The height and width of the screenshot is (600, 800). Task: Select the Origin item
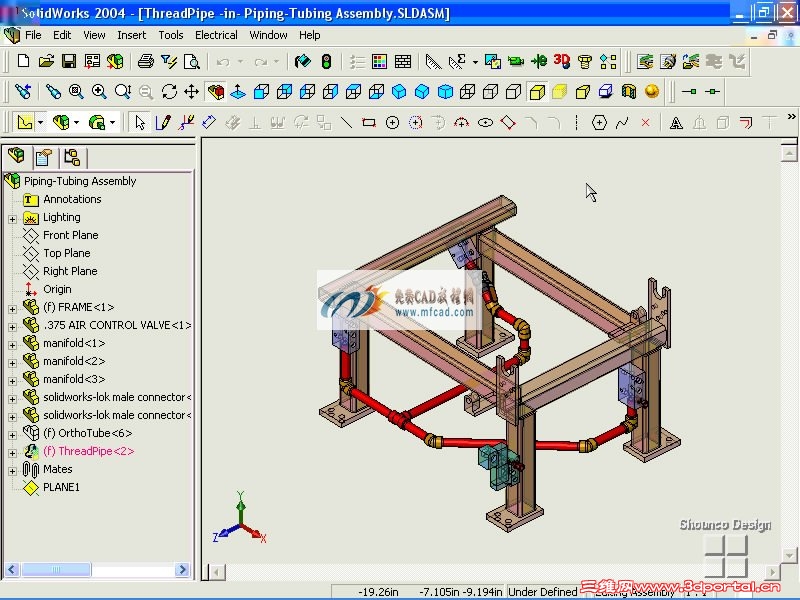coord(57,289)
